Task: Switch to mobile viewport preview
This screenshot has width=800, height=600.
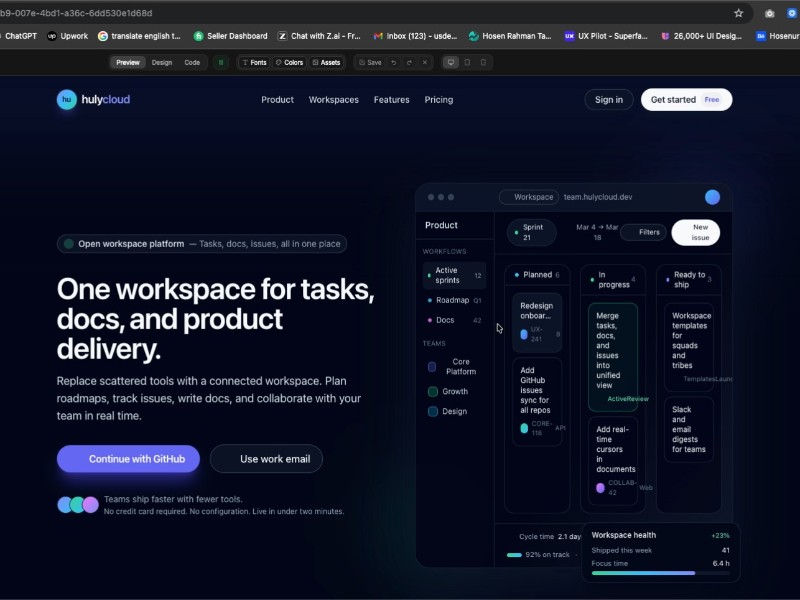Action: (483, 62)
